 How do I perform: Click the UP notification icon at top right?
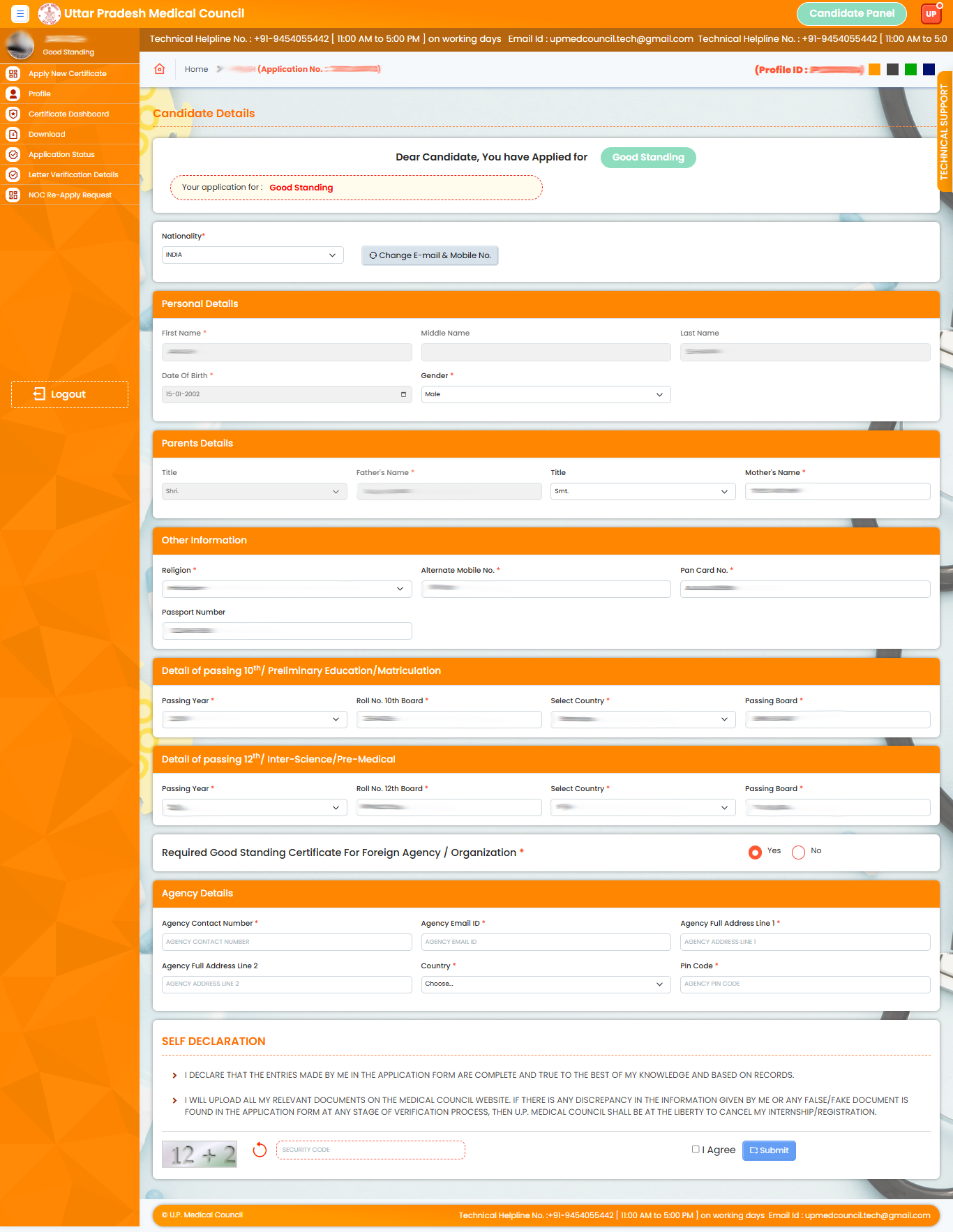click(x=931, y=14)
